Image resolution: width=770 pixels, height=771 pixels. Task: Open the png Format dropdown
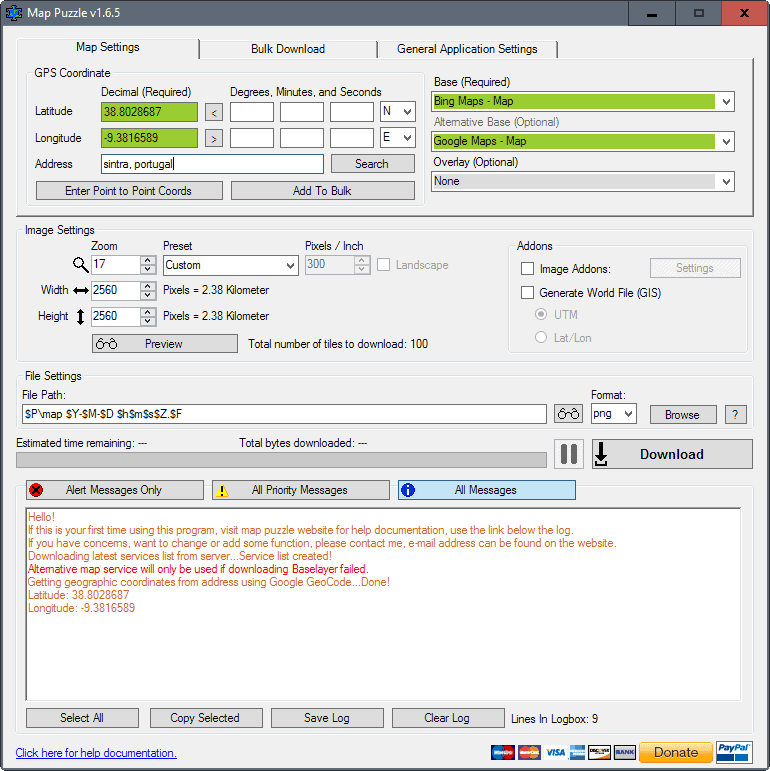pos(613,414)
